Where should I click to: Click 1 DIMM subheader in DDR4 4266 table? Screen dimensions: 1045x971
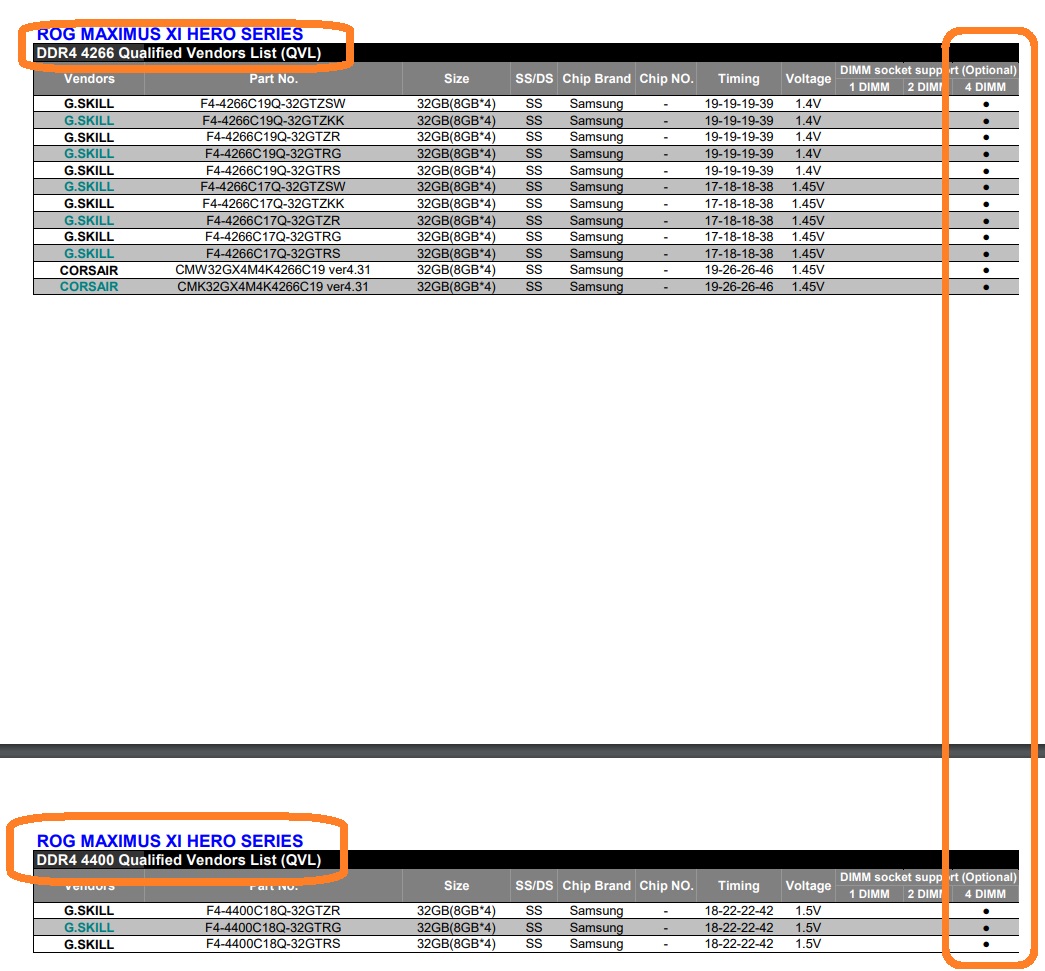click(869, 87)
